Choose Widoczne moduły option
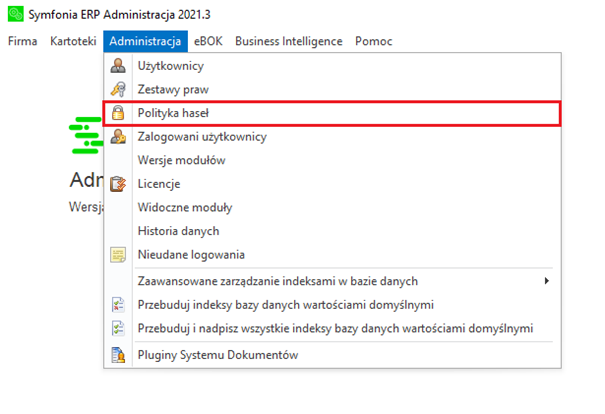 [332, 207]
